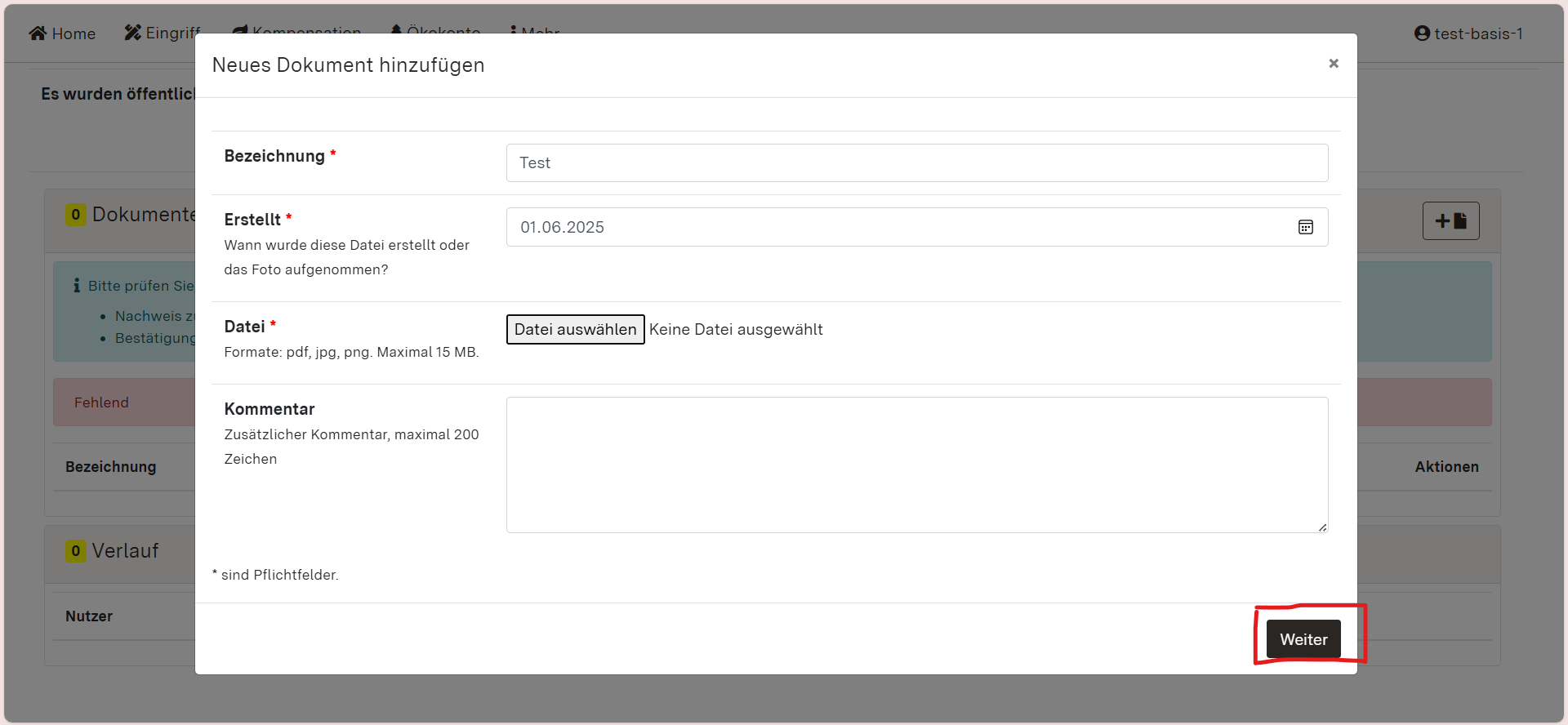Click the Home house icon

click(x=38, y=33)
